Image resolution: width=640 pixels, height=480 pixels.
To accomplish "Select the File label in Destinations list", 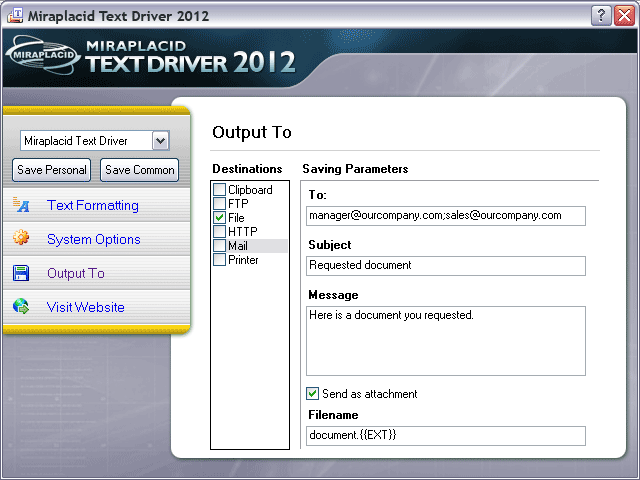I will point(236,218).
